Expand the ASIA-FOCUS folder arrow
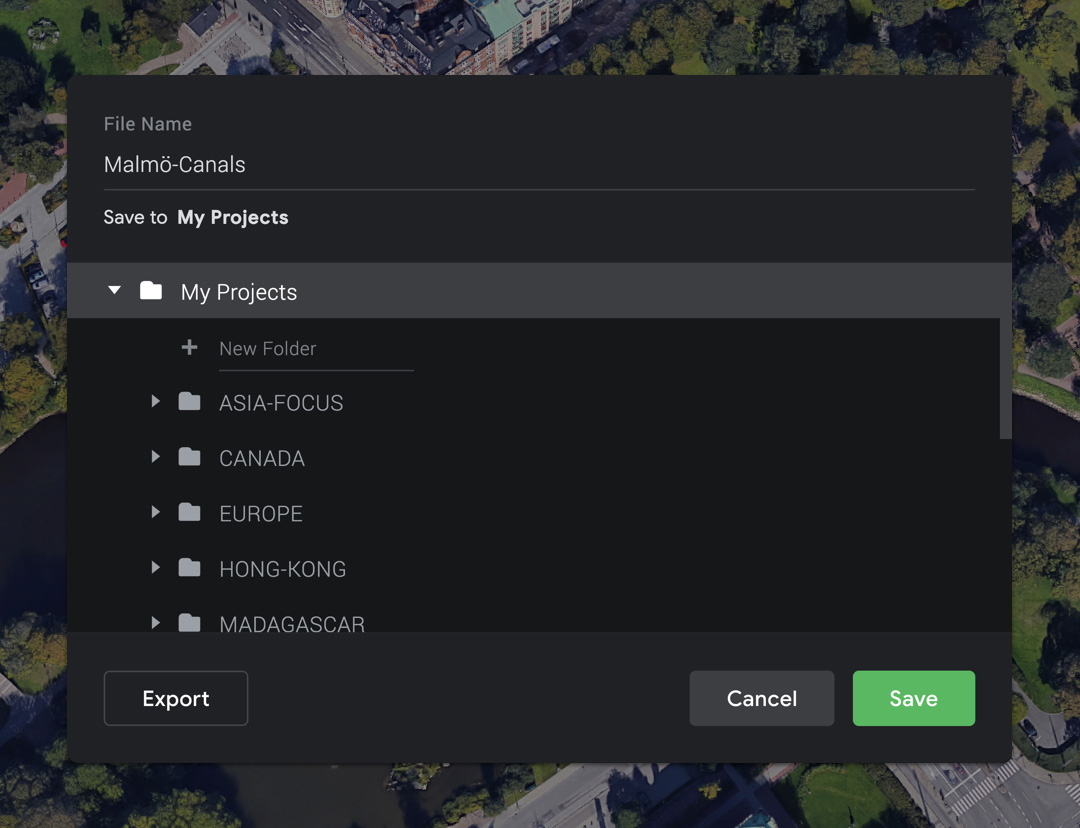Screen dimensions: 1080x828 tap(155, 402)
